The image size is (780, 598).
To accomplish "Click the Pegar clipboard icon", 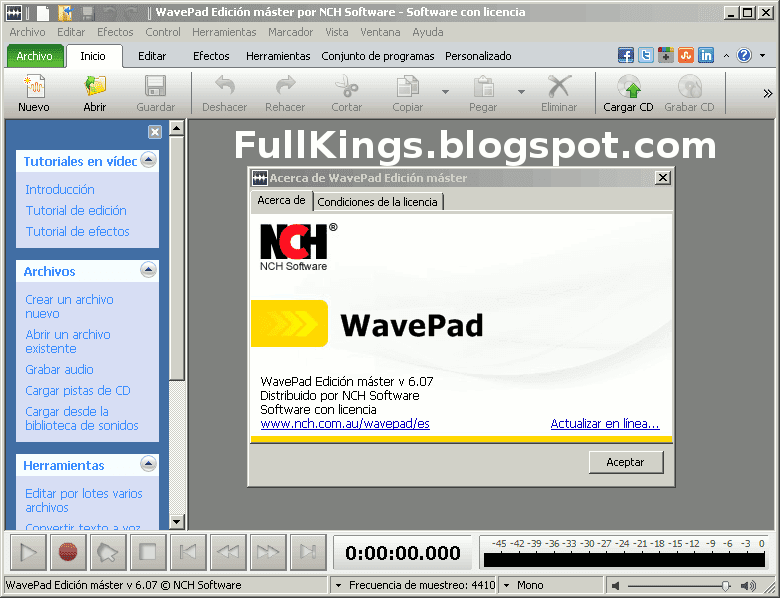I will tap(483, 87).
